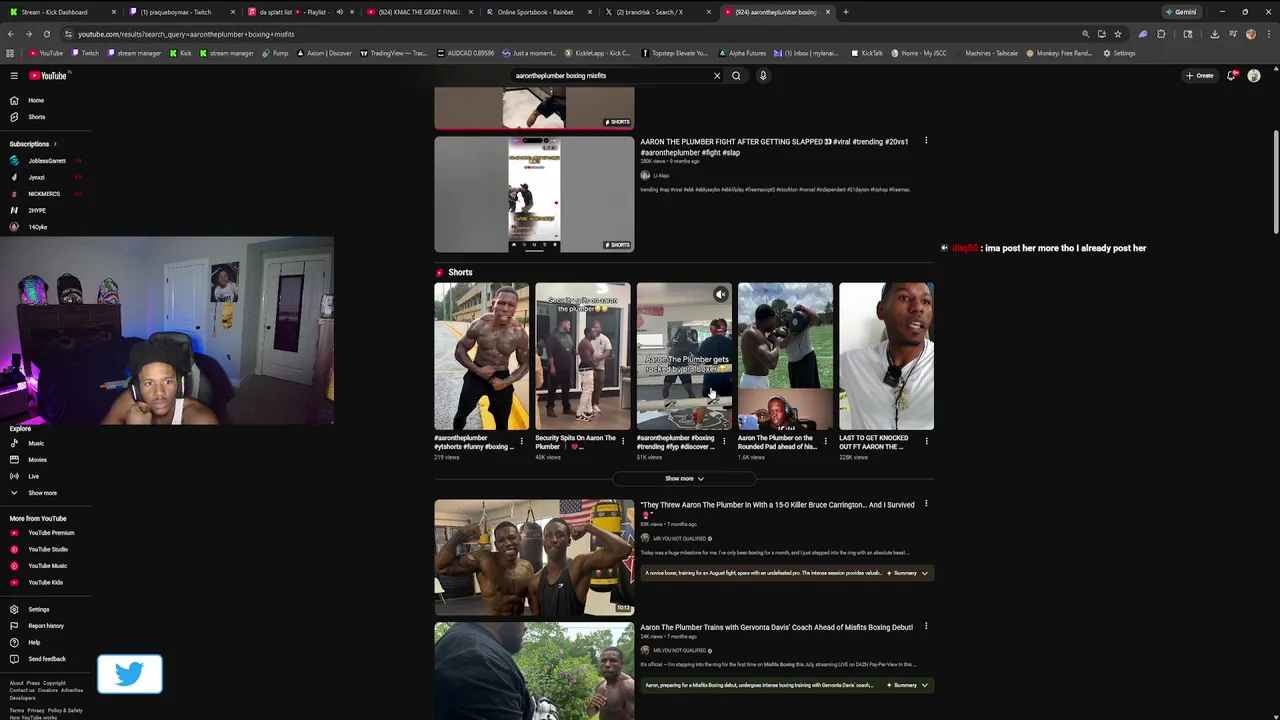Open the YouTube hamburger guide menu

pos(14,76)
